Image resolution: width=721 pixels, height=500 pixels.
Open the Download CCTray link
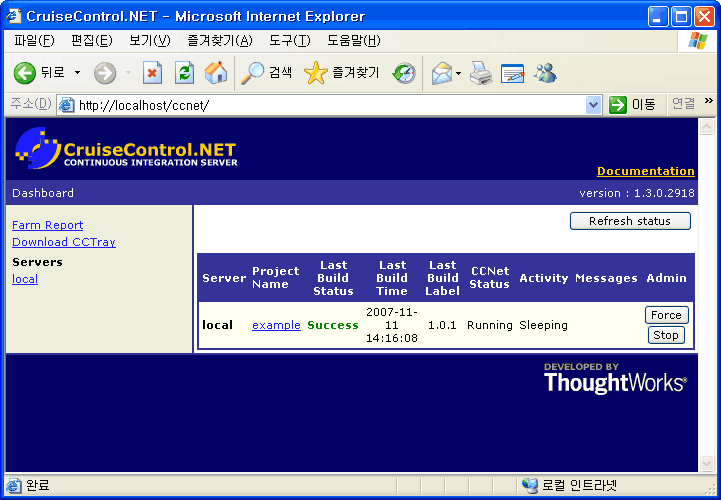[63, 242]
